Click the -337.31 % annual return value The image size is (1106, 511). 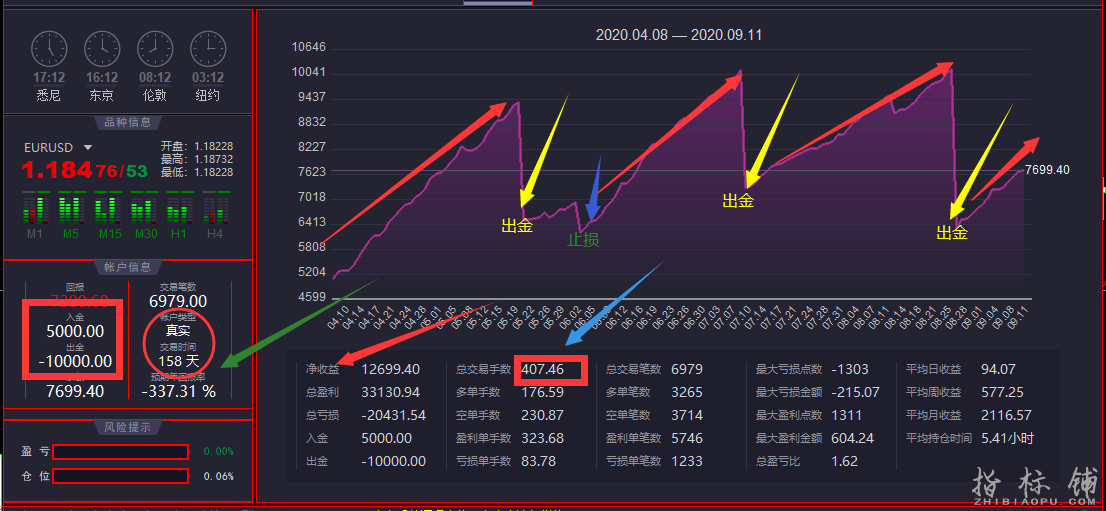[178, 391]
